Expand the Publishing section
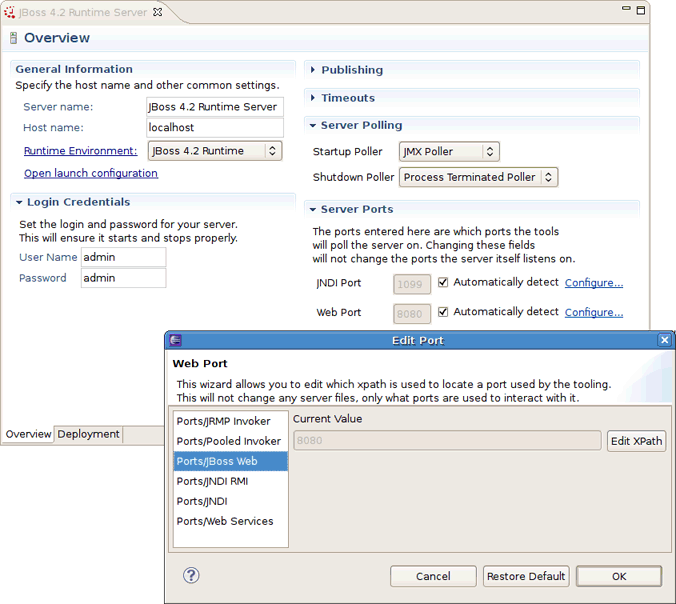The width and height of the screenshot is (676, 604). (x=351, y=70)
